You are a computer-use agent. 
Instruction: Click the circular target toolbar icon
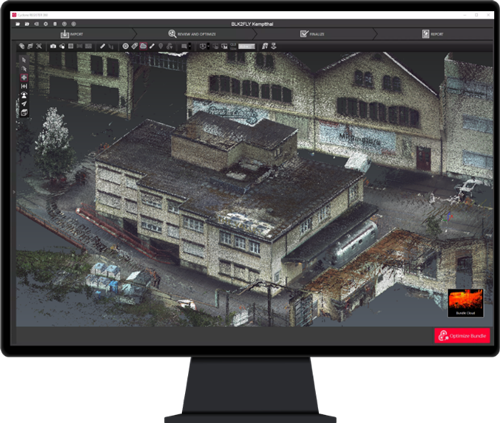pyautogui.click(x=125, y=46)
